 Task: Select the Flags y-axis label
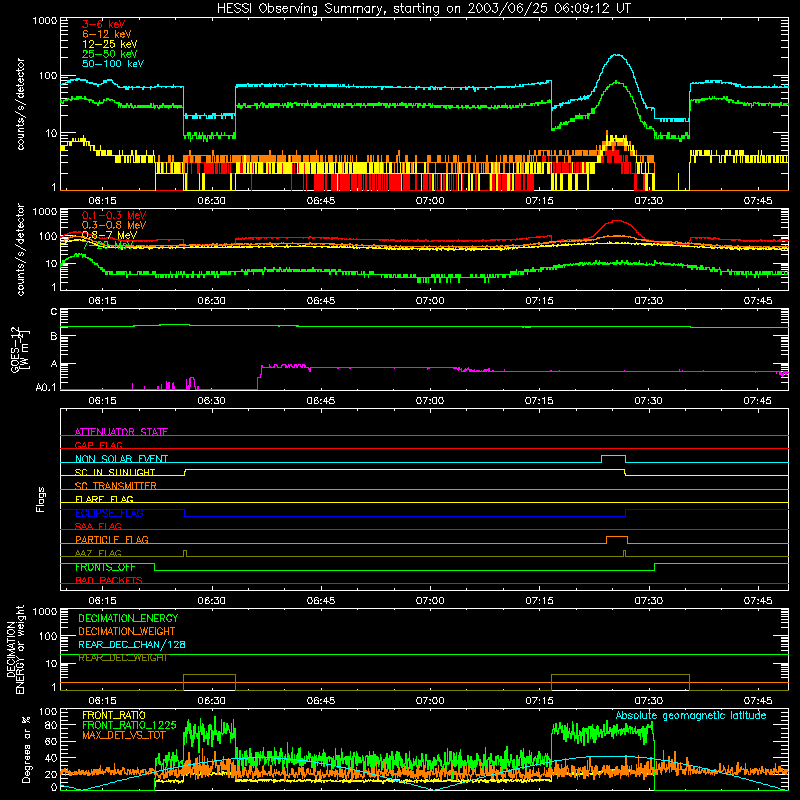(x=41, y=499)
